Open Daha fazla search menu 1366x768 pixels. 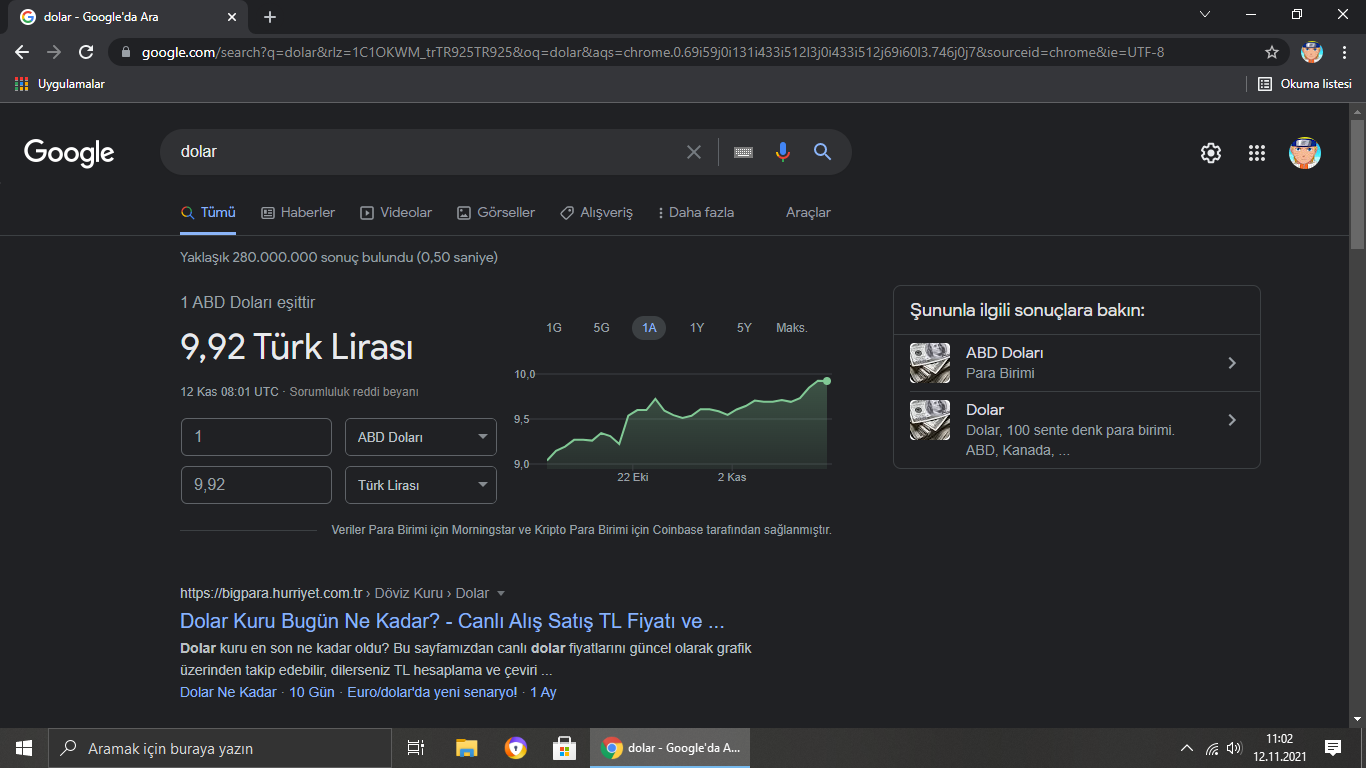[696, 212]
